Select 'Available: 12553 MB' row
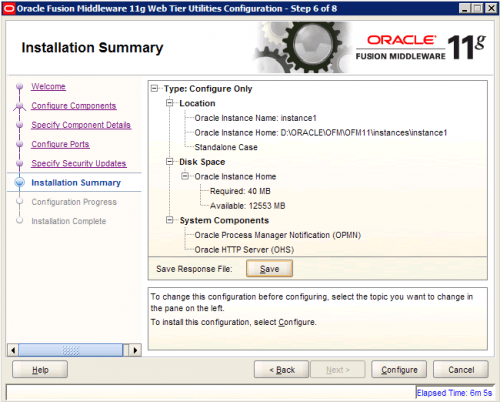Viewport: 500px width, 402px height. [x=248, y=206]
